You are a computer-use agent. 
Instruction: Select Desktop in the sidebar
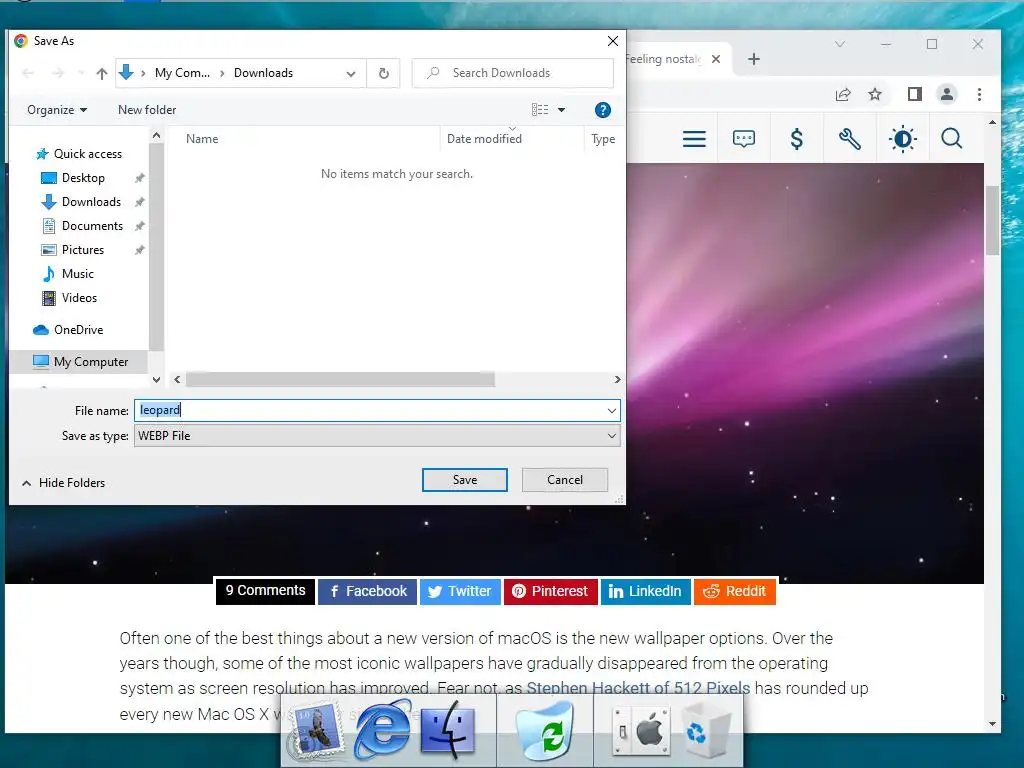tap(73, 178)
